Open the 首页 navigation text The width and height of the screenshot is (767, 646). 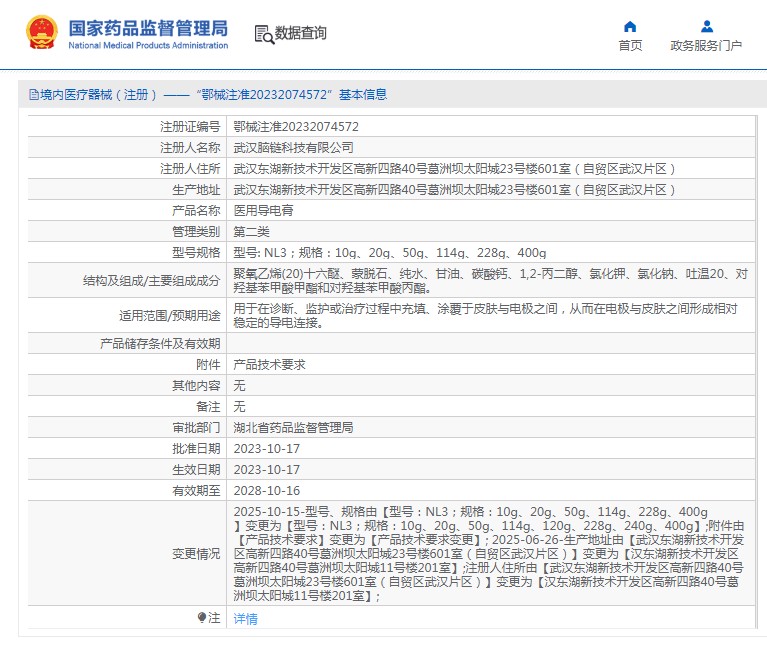630,46
